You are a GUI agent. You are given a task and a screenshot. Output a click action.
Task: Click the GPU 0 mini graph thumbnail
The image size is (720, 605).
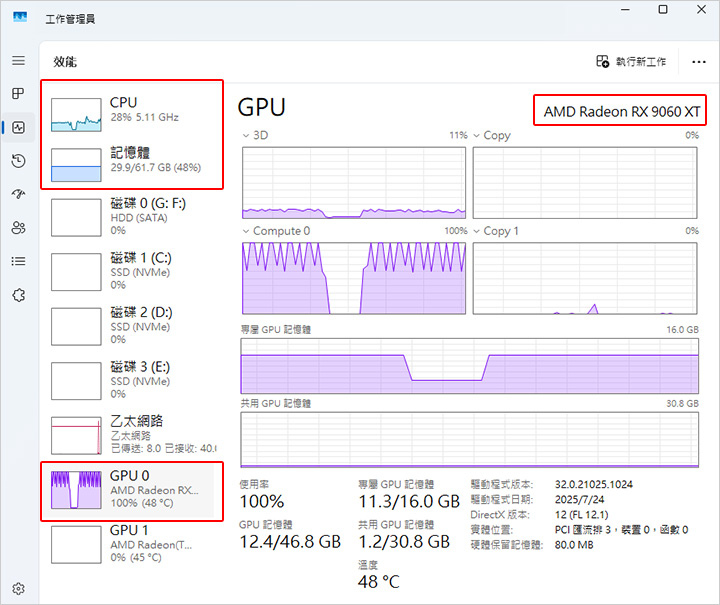76,490
